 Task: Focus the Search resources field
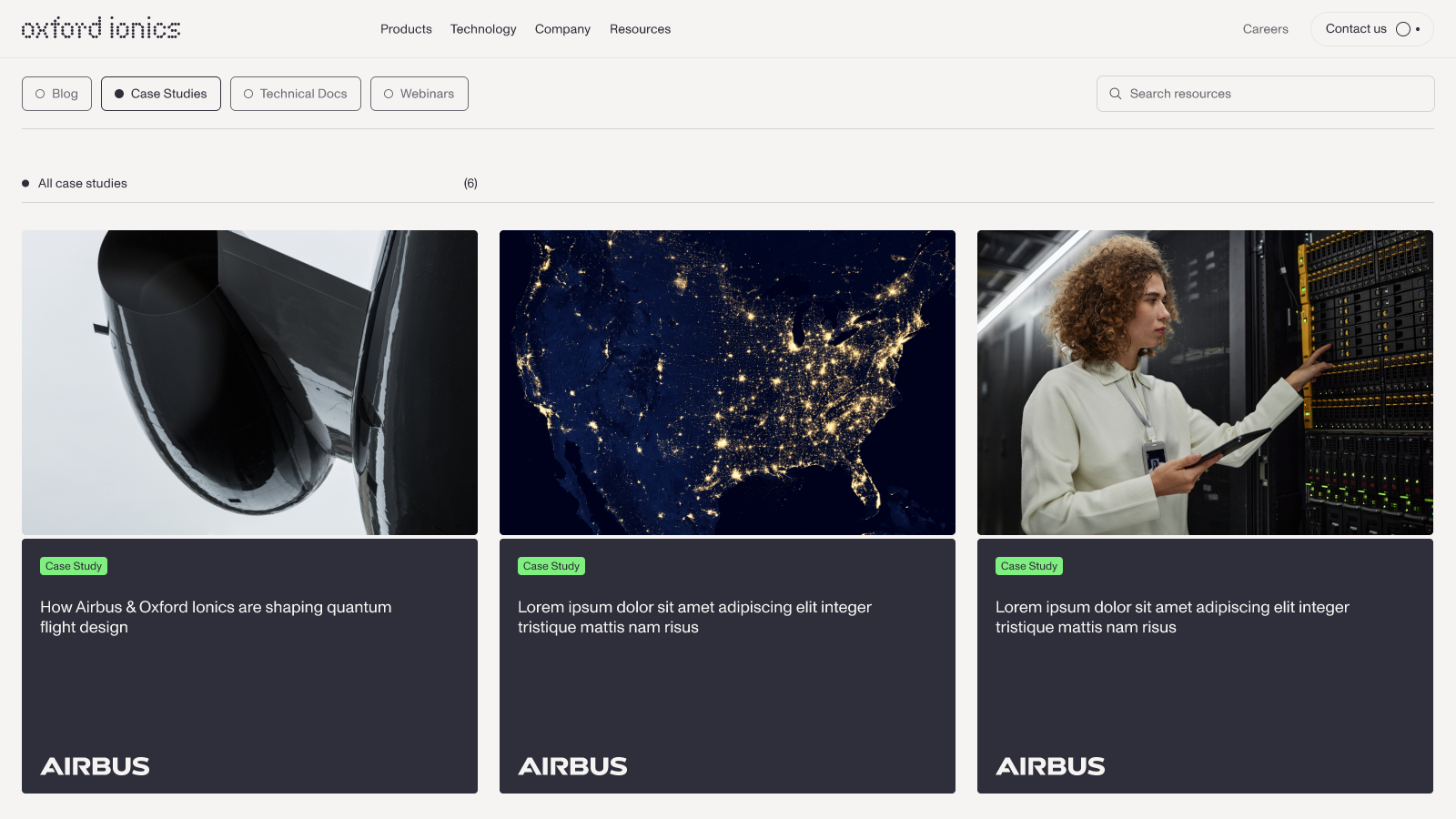[x=1274, y=94]
